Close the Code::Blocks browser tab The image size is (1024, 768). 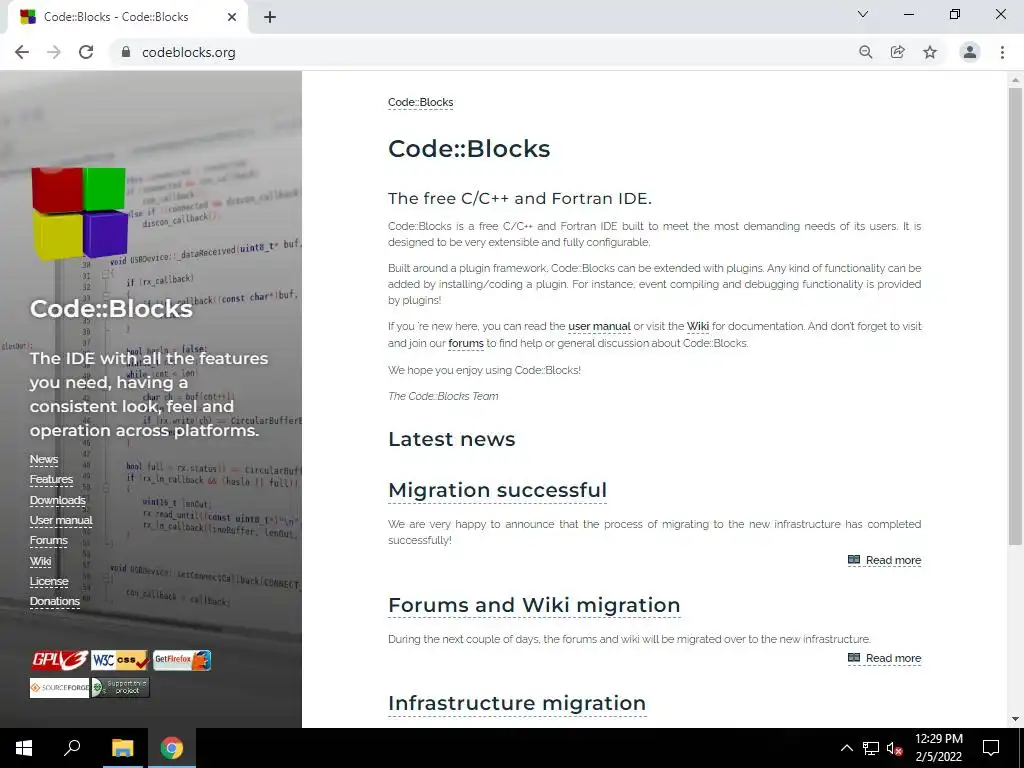coord(232,17)
